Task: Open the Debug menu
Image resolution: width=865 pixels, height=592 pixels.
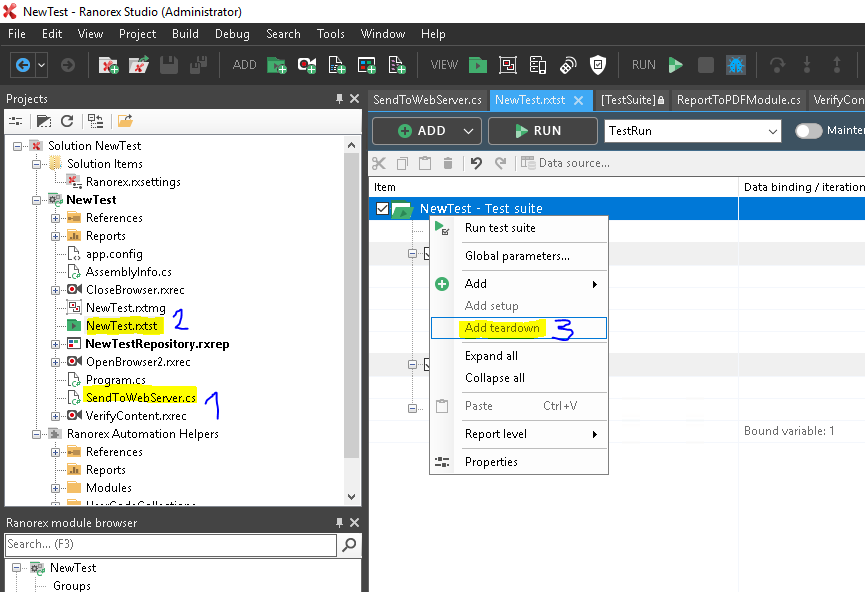Action: 232,34
